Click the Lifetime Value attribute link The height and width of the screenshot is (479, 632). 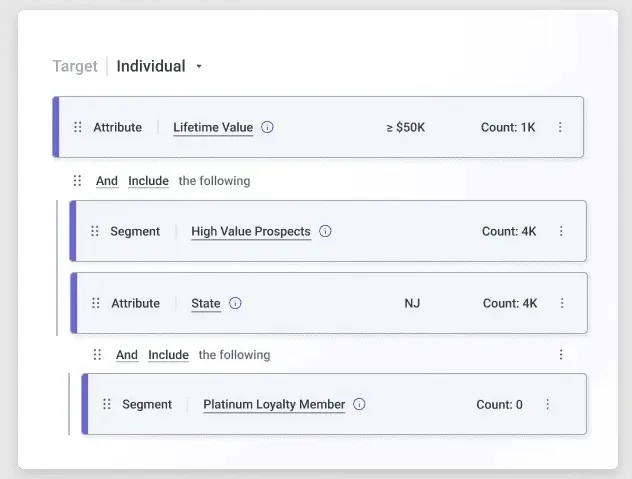[213, 127]
